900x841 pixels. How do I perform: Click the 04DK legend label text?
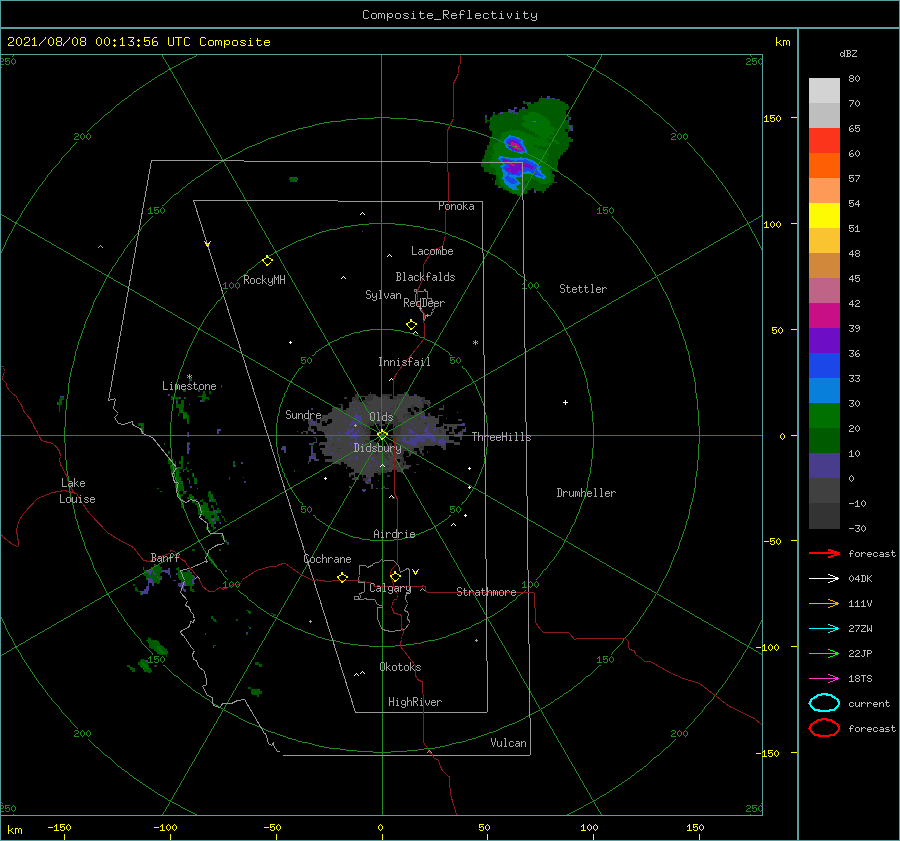(x=860, y=579)
